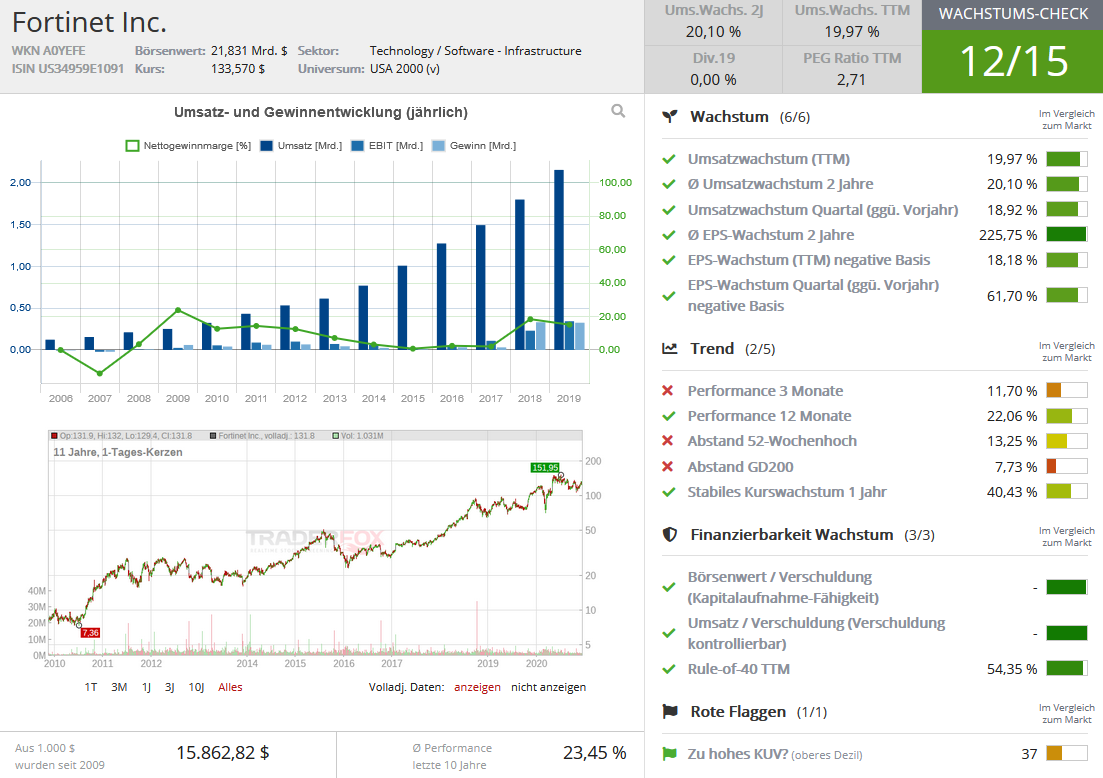Toggle the Nettogewinnmarge [%] legend series
The width and height of the screenshot is (1103, 778).
[188, 146]
